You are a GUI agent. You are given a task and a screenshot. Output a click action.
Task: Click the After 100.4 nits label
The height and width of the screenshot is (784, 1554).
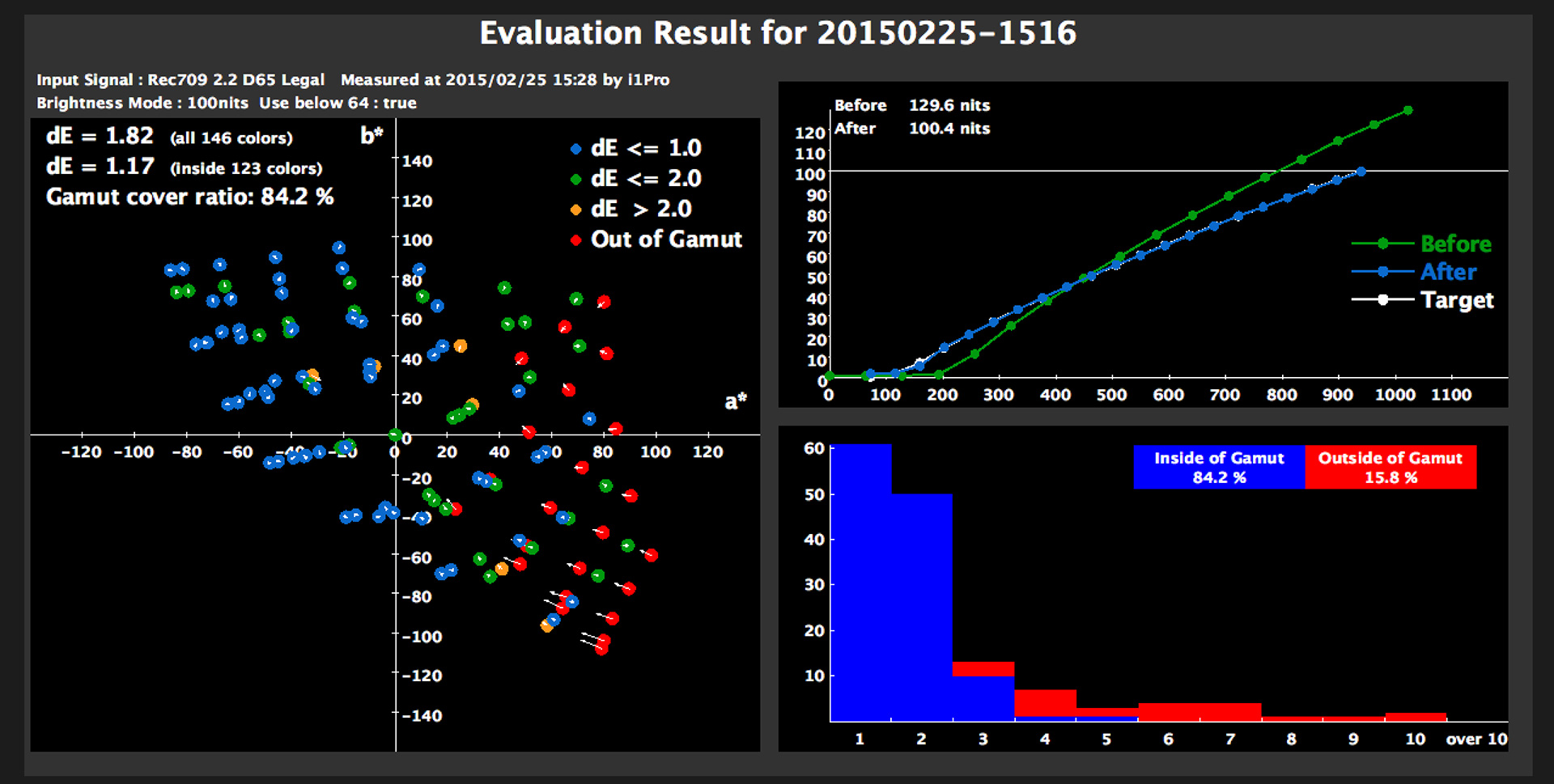[911, 129]
